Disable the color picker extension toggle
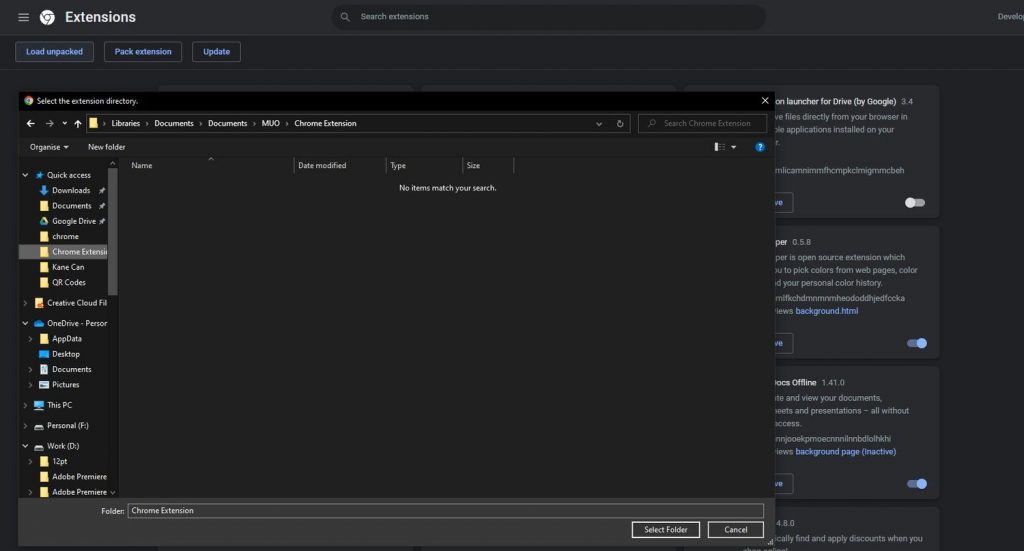 click(917, 343)
